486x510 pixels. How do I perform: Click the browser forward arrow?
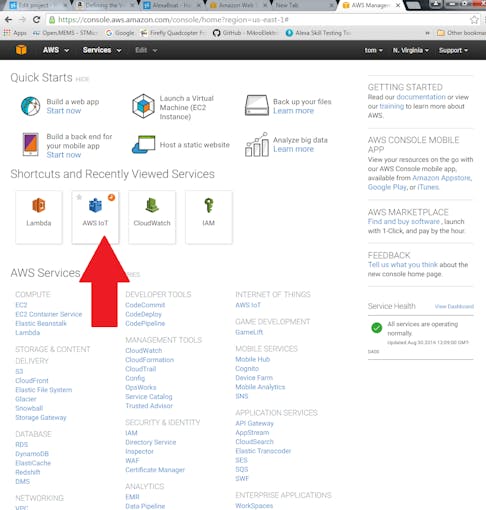(x=23, y=20)
